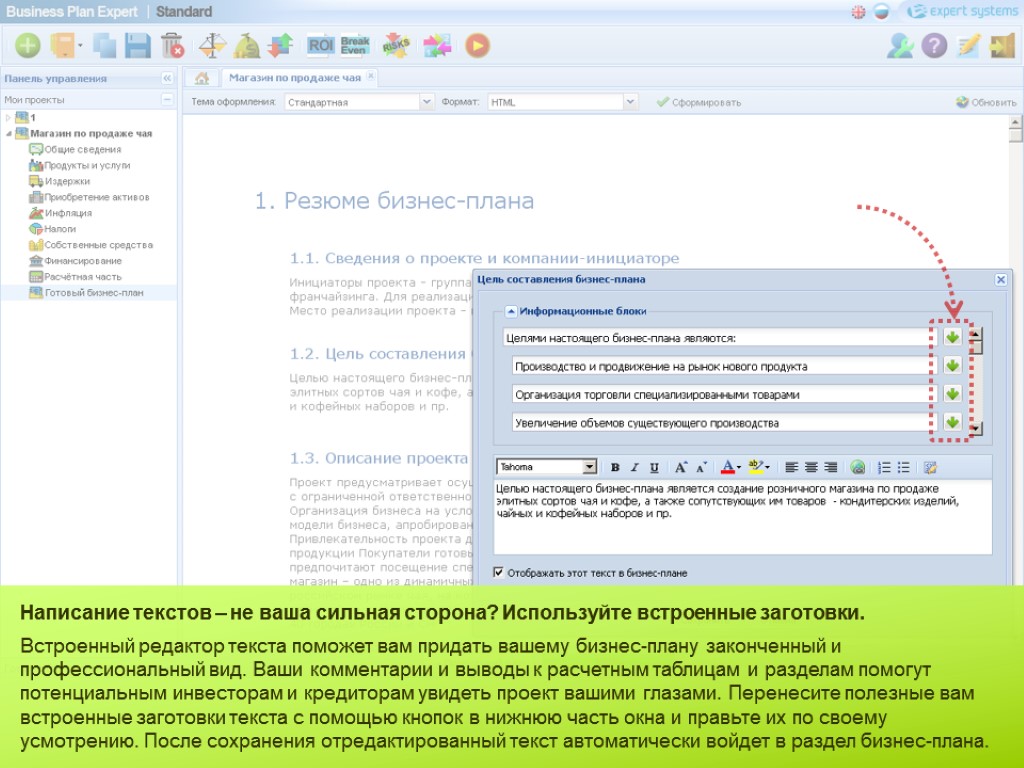Click the red-green arrows cash flow icon
The image size is (1024, 768).
[280, 46]
